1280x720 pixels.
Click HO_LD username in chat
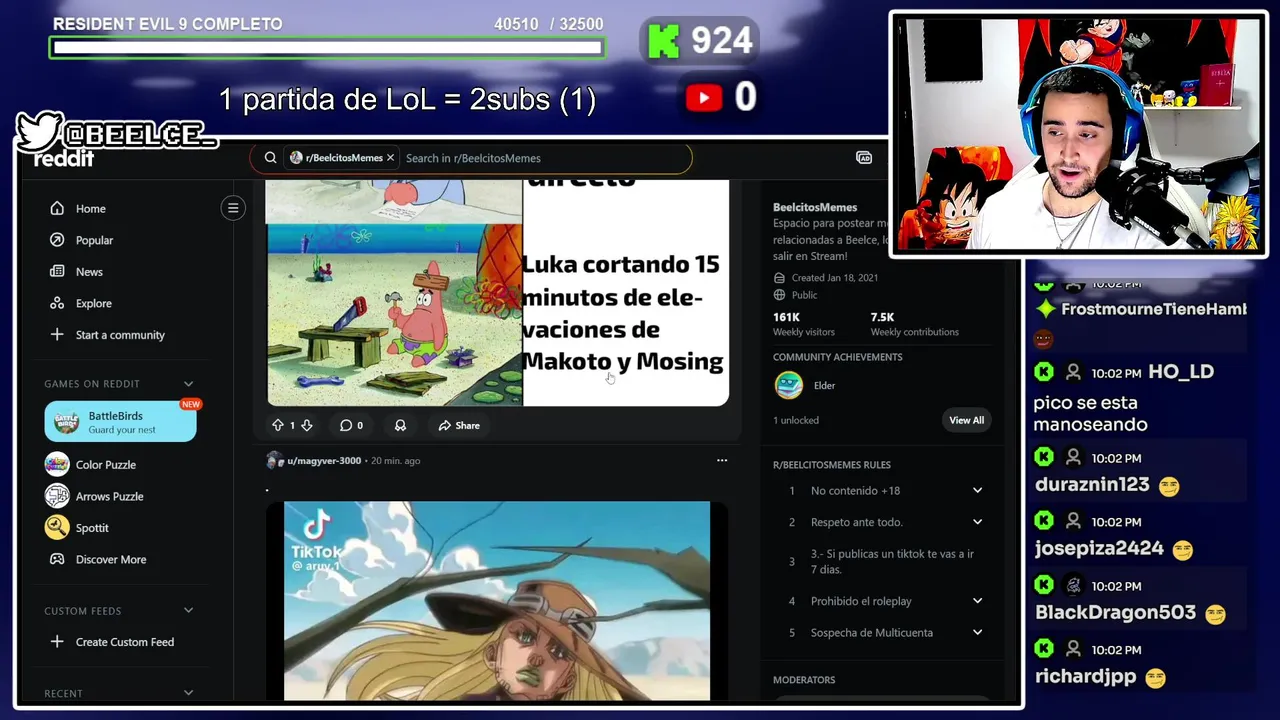pos(1181,372)
